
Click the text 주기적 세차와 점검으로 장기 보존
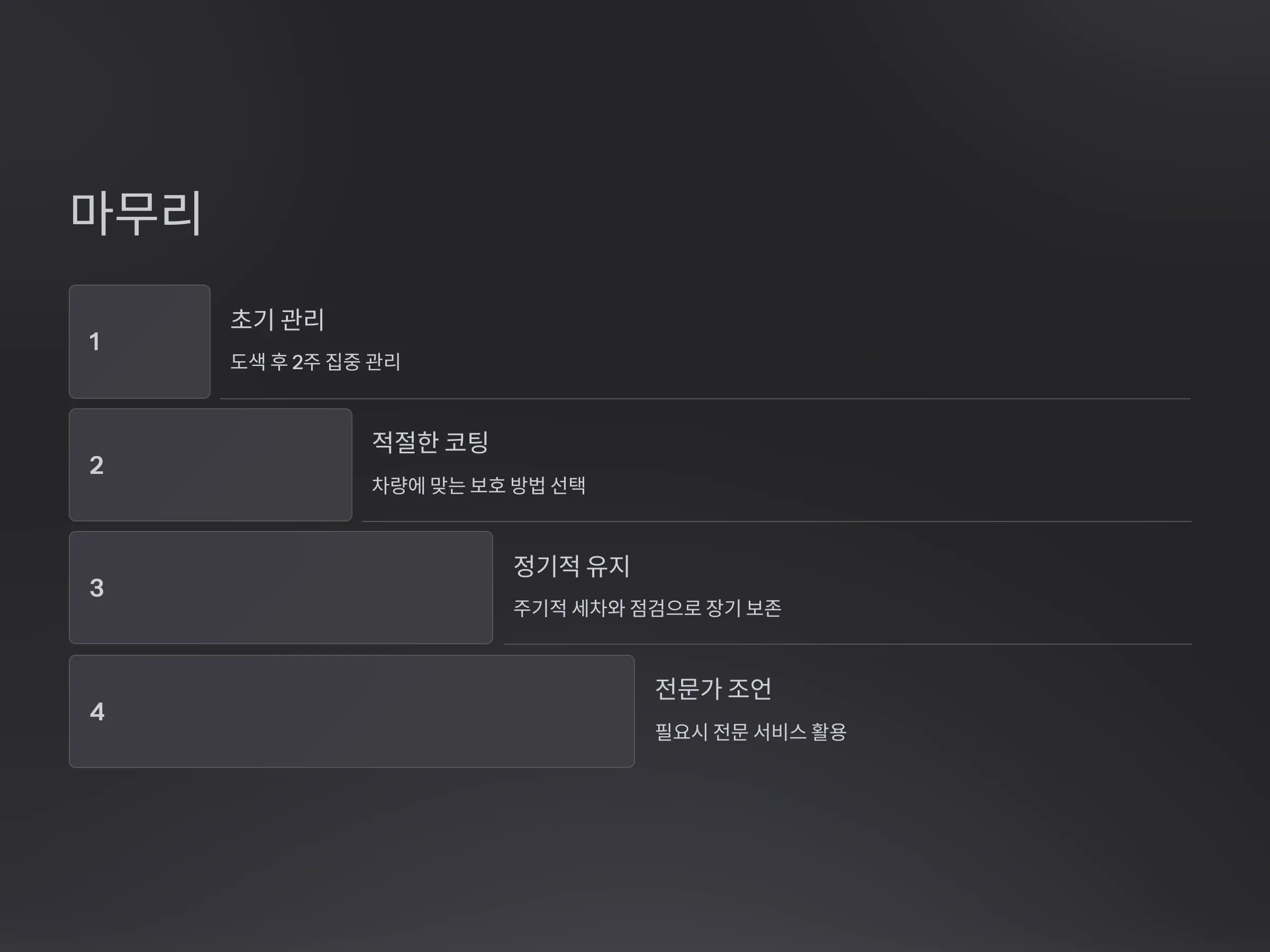click(647, 608)
